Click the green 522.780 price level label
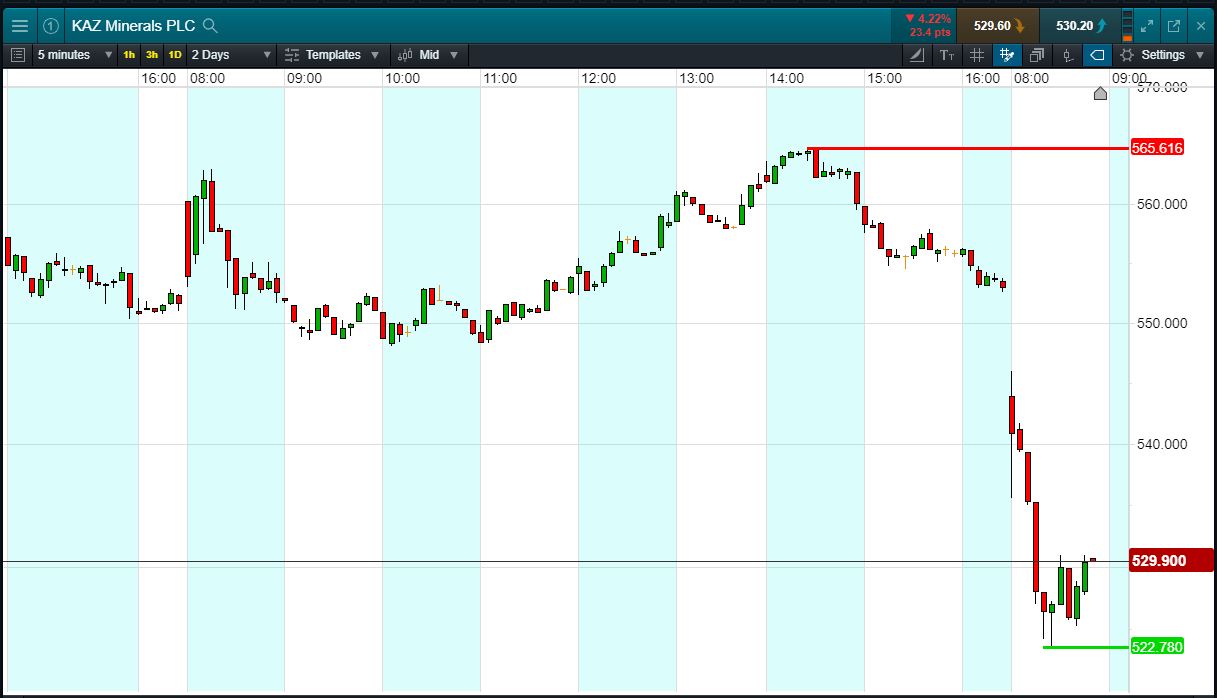1217x698 pixels. [x=1157, y=647]
